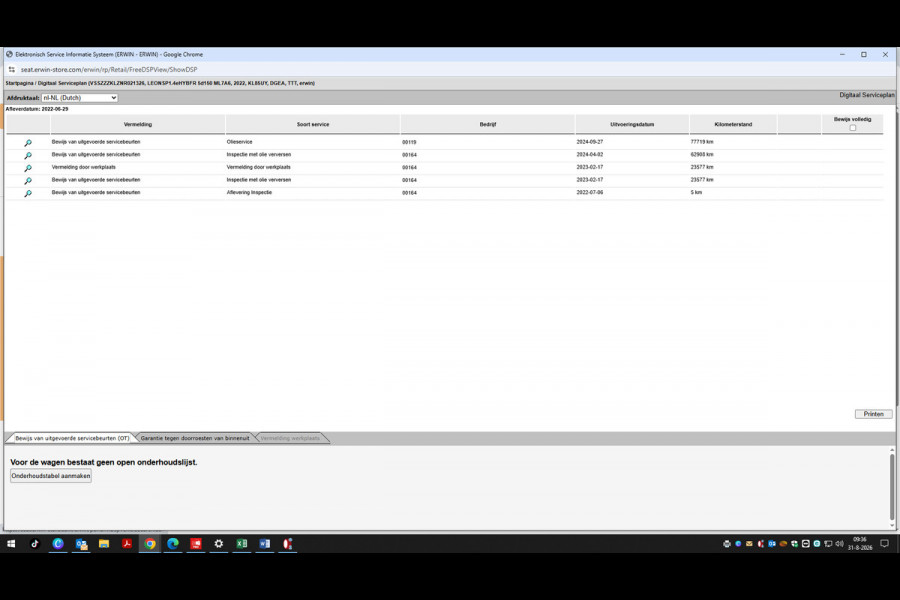Open the Windows Start menu

[x=11, y=543]
